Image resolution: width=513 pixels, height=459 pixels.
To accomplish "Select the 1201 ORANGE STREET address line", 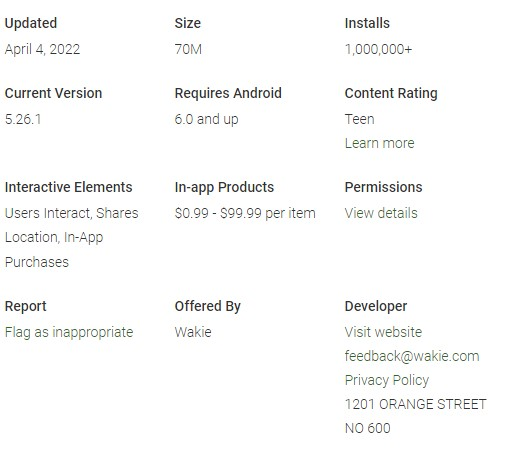I will 416,404.
